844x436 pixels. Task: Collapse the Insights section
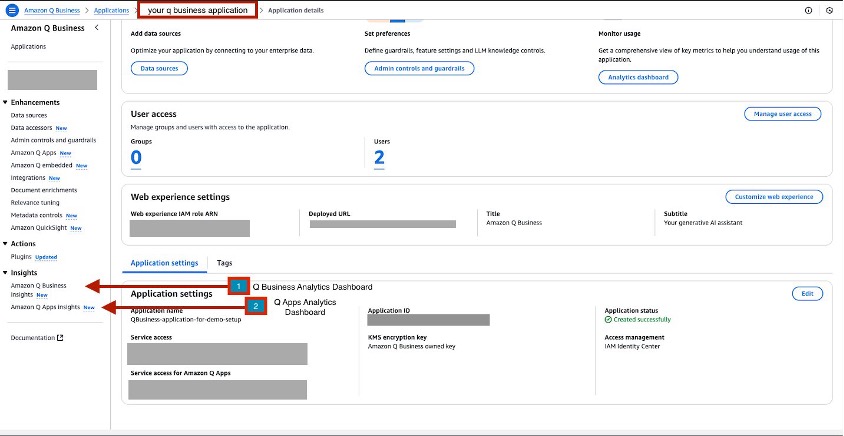point(5,273)
